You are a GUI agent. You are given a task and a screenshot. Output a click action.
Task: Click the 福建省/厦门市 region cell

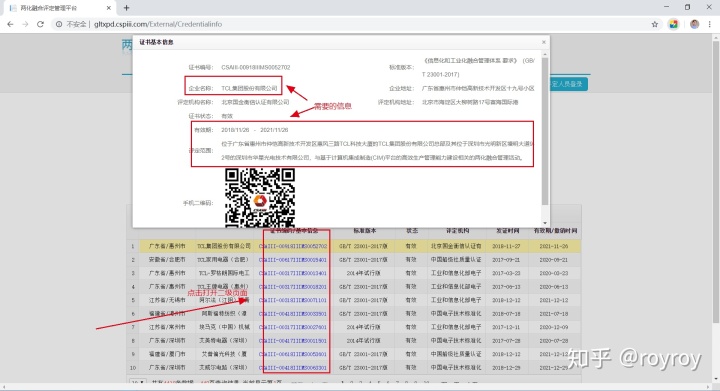click(167, 354)
